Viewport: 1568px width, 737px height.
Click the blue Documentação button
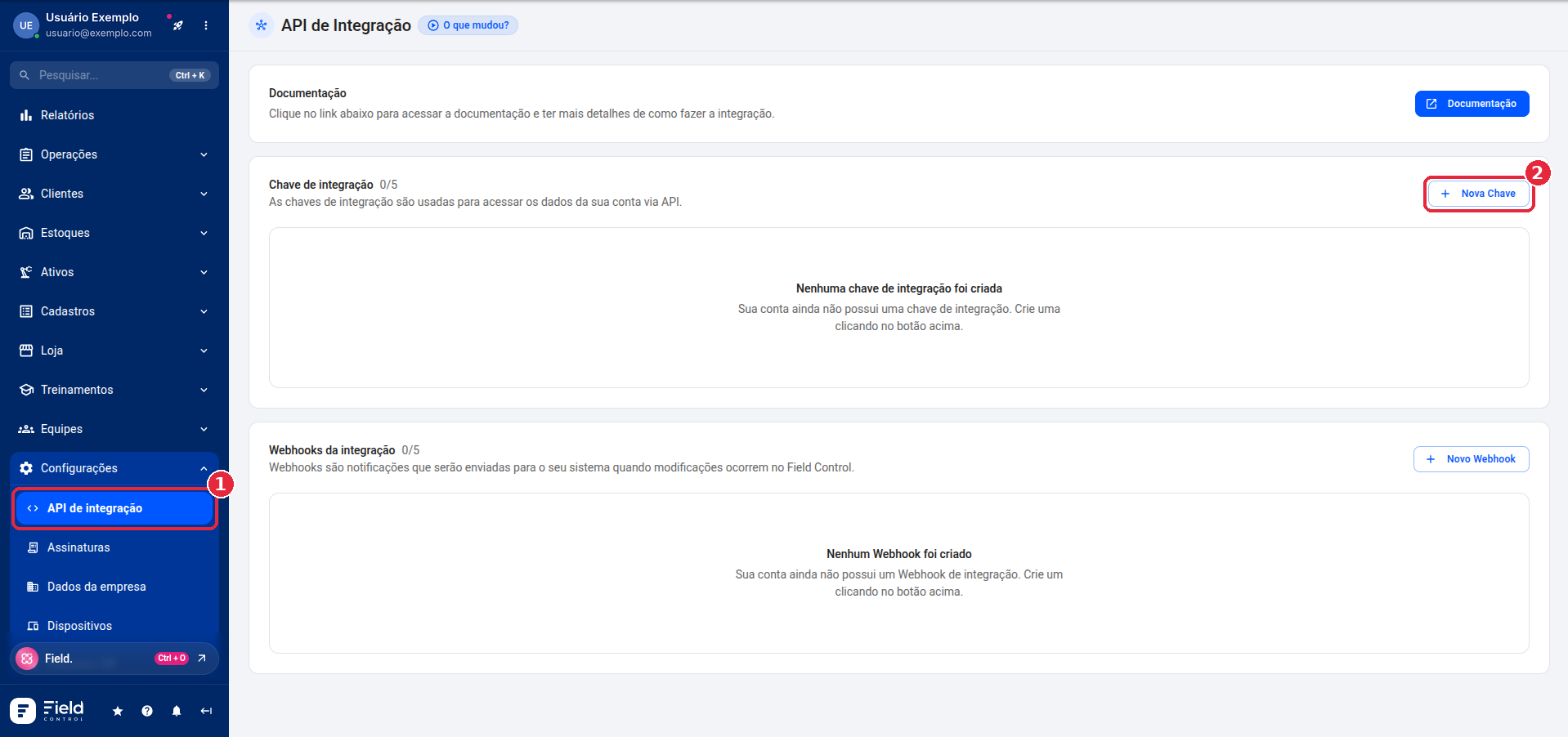(1472, 104)
